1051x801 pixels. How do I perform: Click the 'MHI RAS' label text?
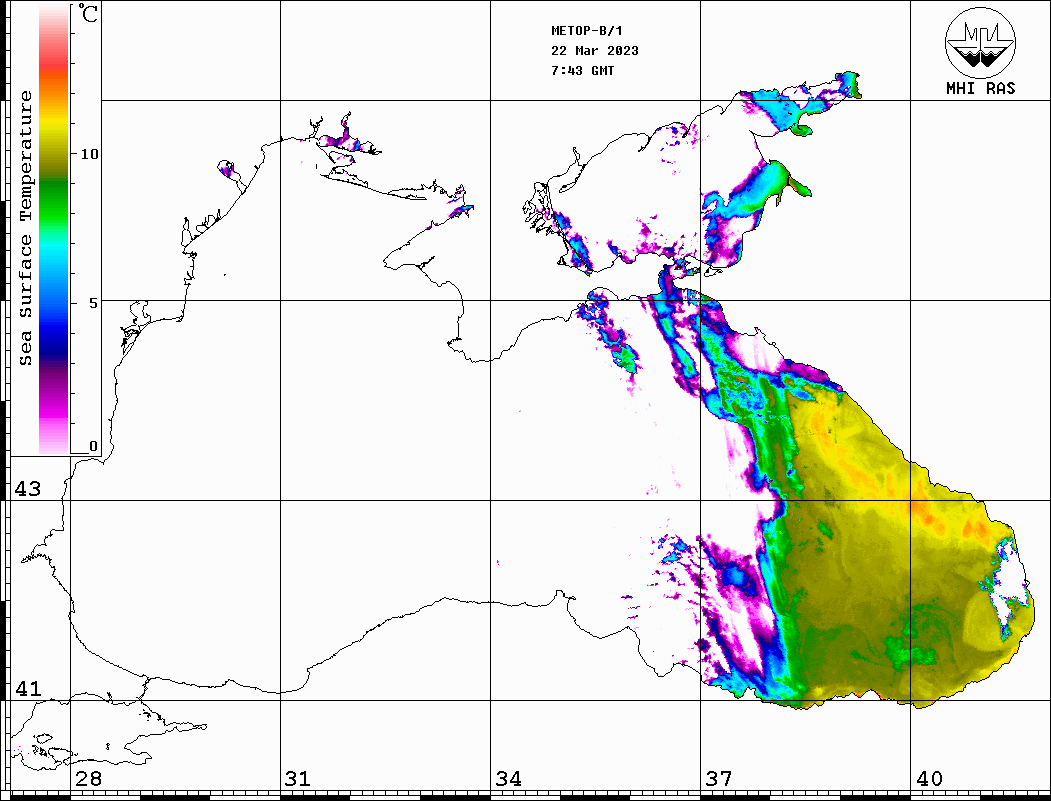pyautogui.click(x=980, y=88)
